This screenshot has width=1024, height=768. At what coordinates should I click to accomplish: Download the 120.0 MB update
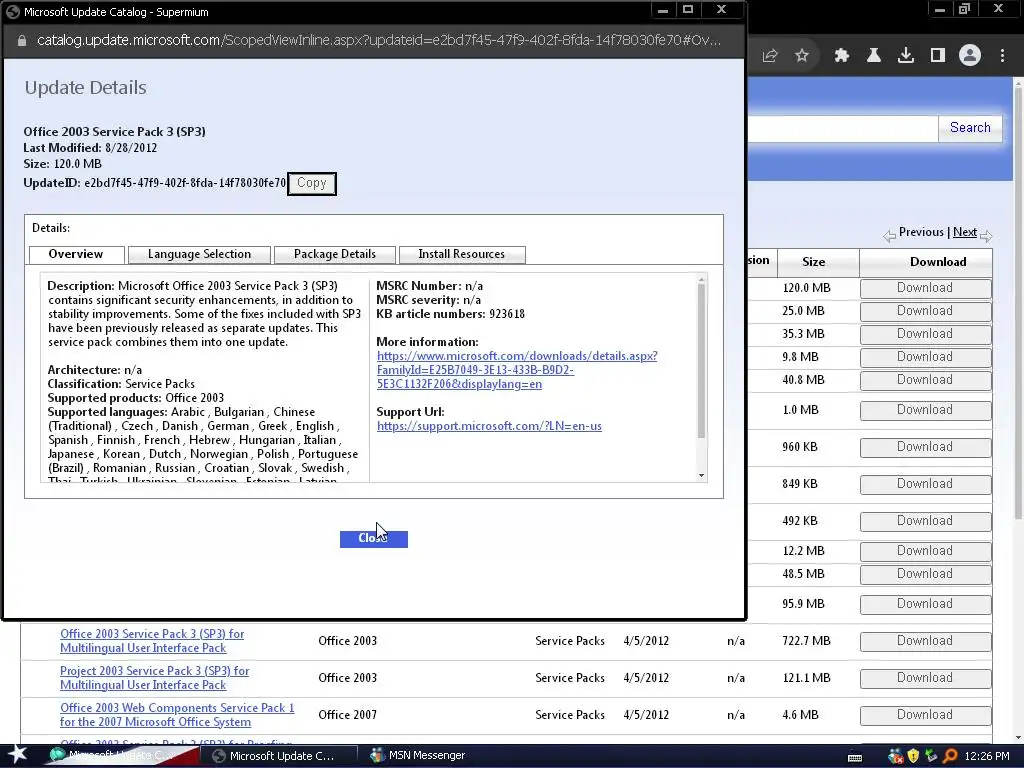point(925,288)
